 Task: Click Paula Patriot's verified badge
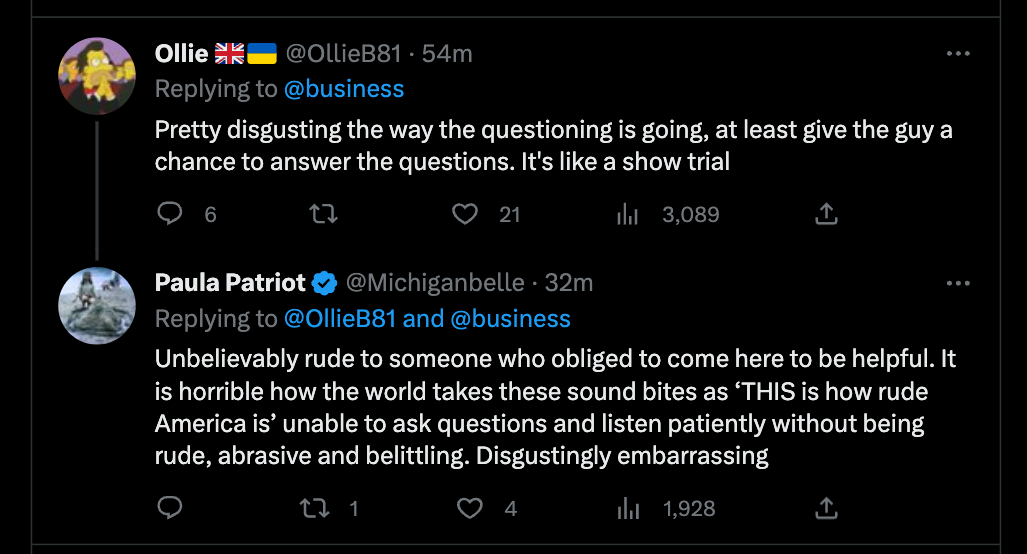[324, 284]
